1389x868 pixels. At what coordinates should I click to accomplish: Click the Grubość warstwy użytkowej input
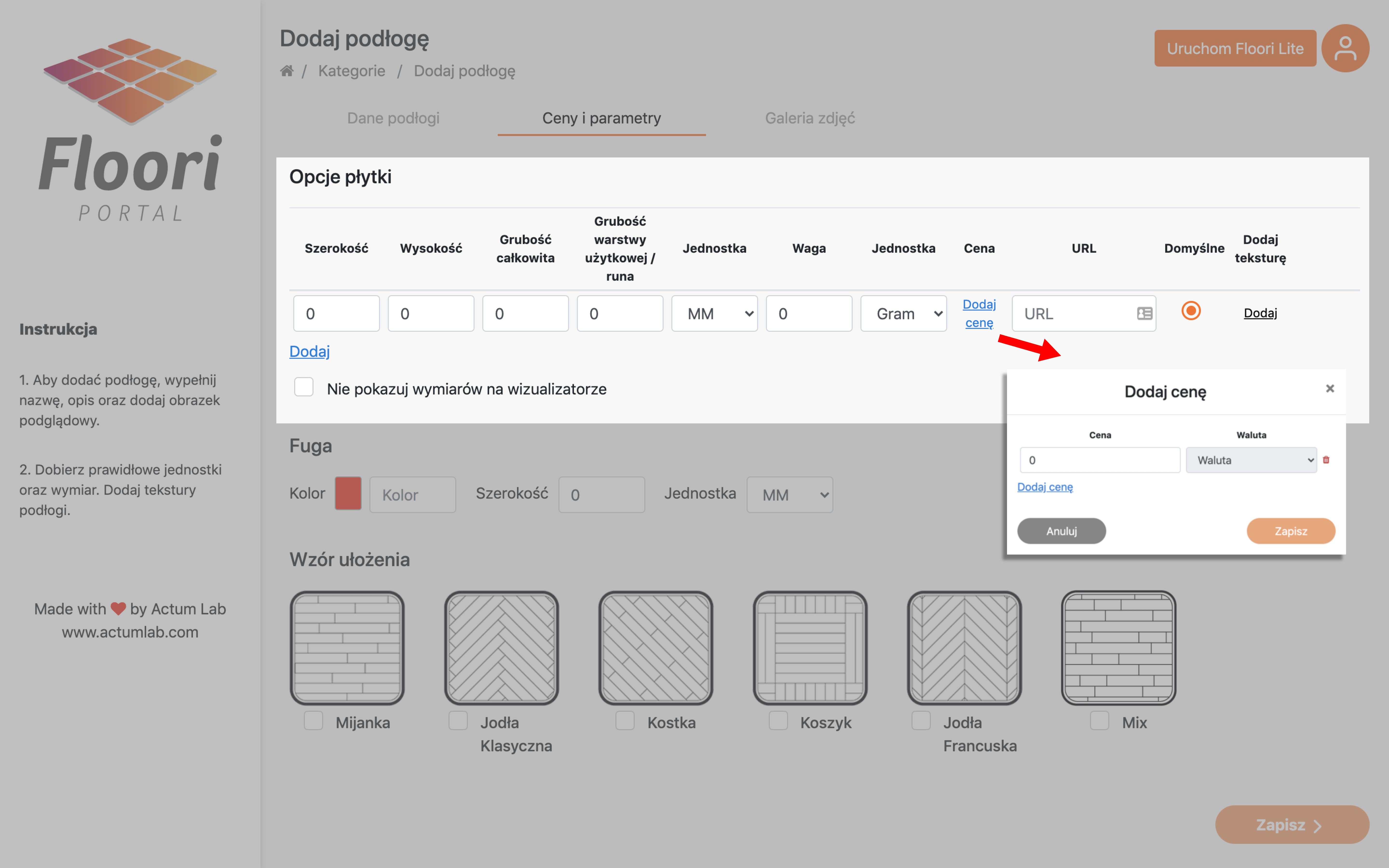coord(620,313)
